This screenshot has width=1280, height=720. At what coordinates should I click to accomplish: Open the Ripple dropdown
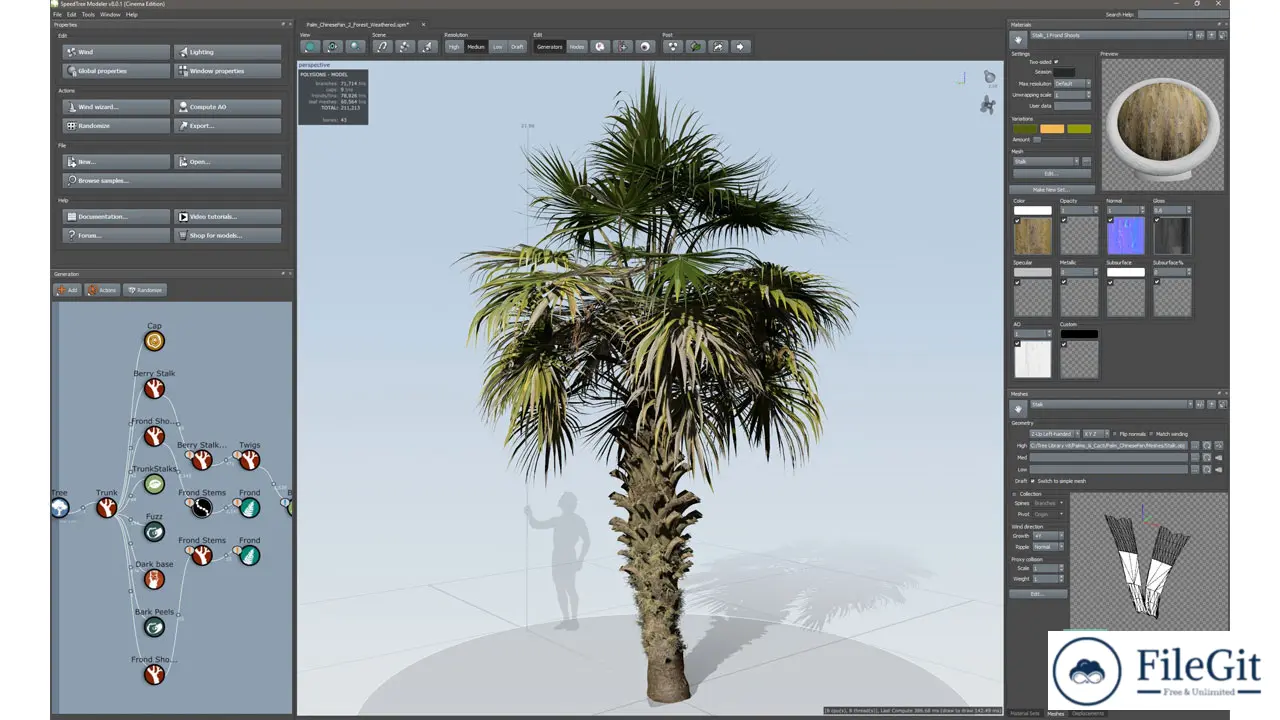click(x=1048, y=547)
